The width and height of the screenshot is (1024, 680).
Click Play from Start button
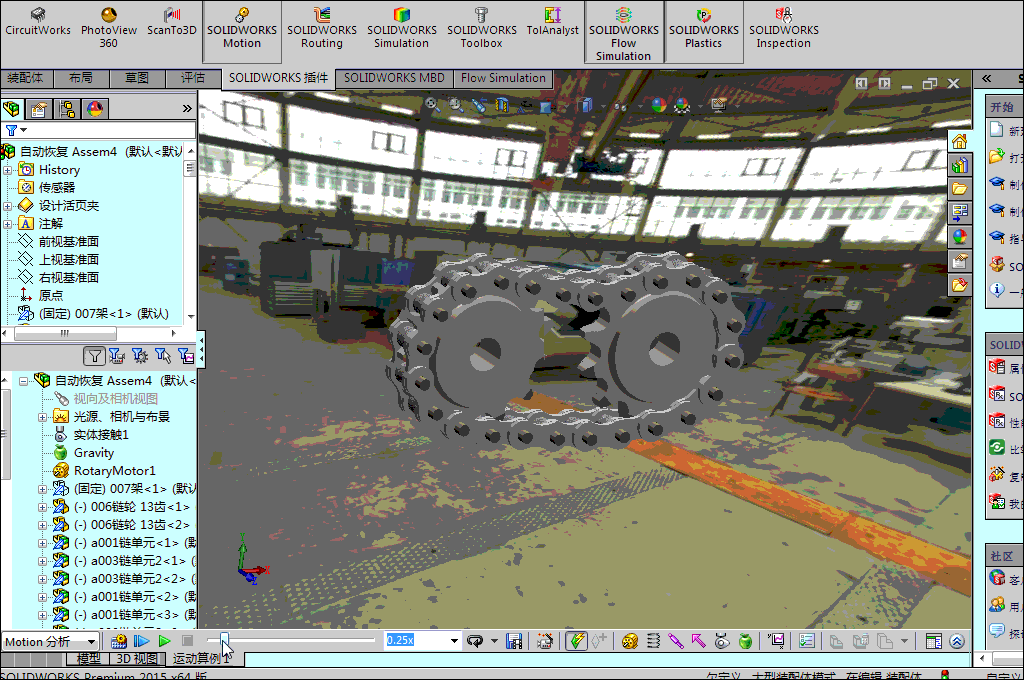point(141,641)
